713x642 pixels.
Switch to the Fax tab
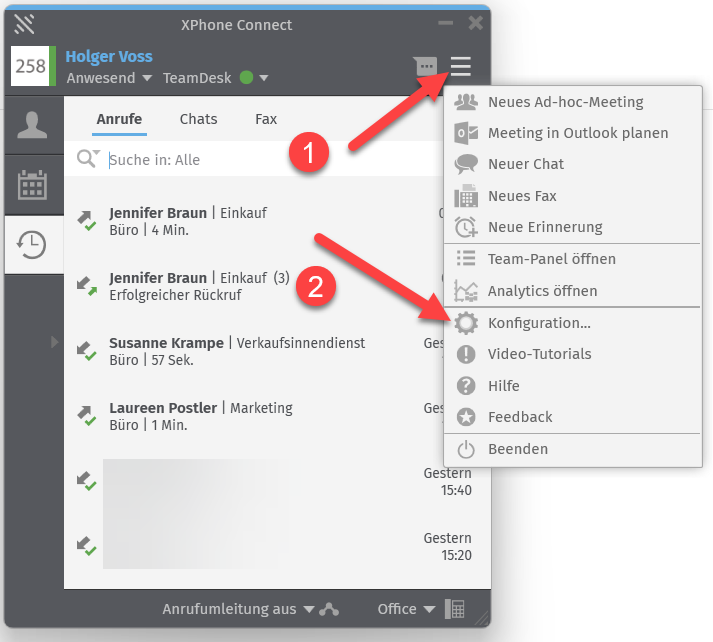pyautogui.click(x=266, y=119)
